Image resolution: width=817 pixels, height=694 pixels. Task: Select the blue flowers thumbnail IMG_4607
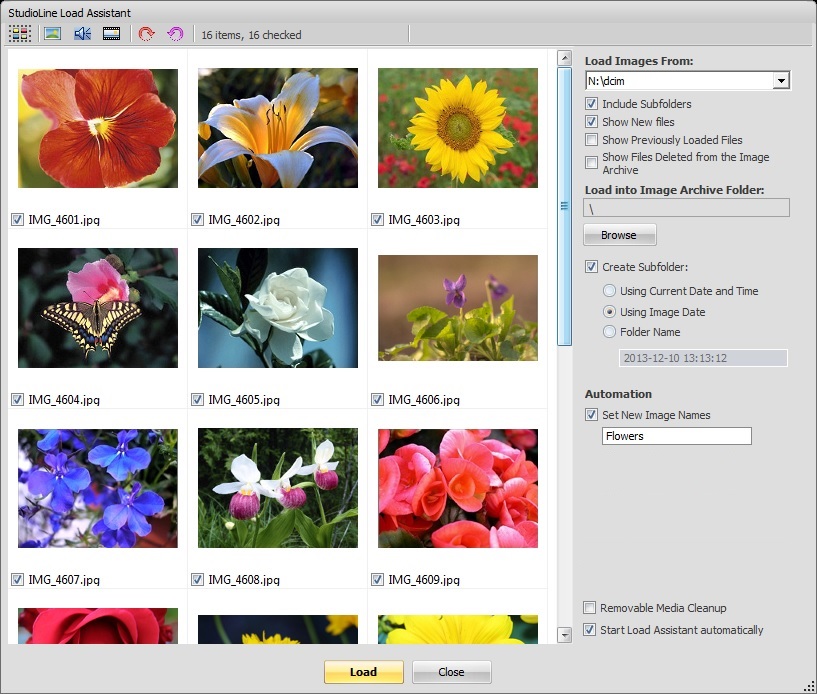click(98, 488)
